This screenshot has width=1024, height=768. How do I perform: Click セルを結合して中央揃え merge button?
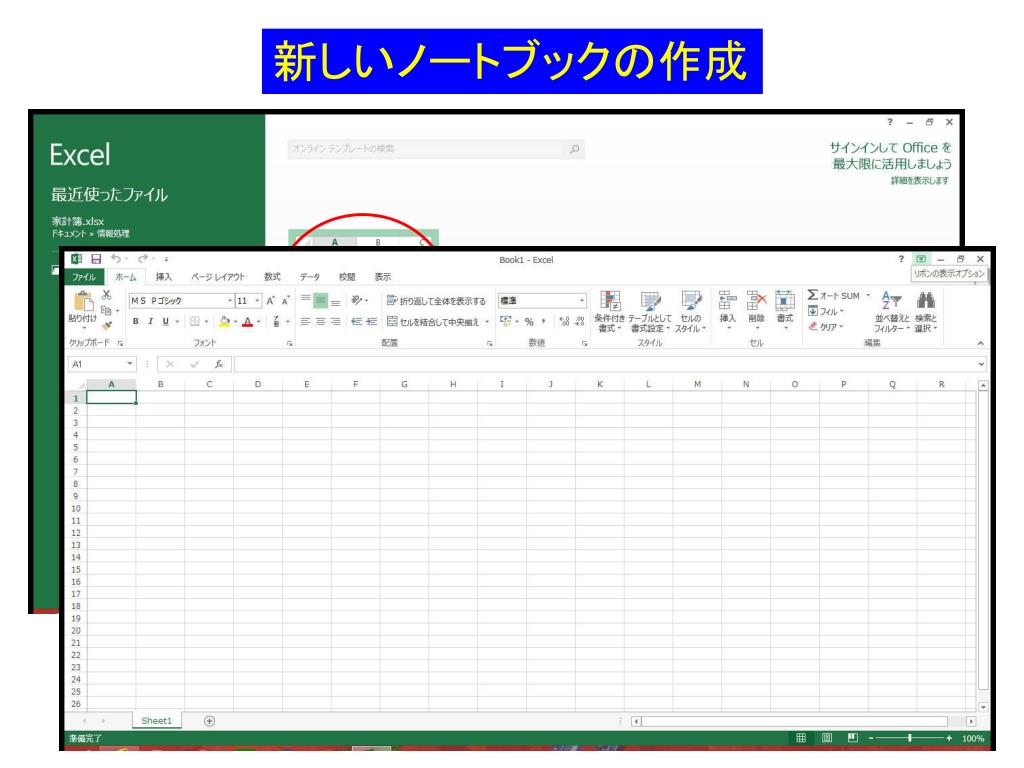point(433,321)
